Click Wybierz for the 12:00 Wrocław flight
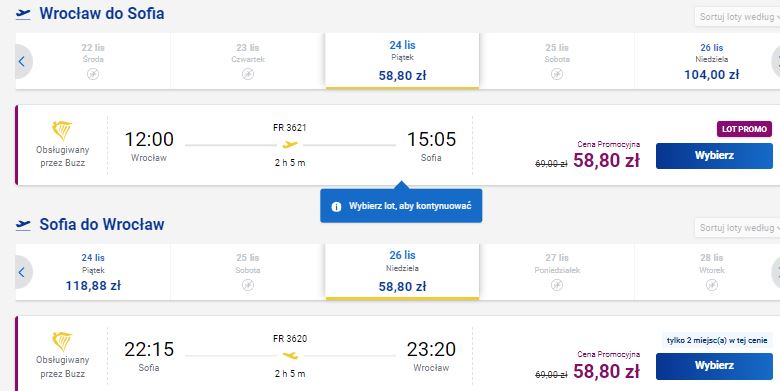The height and width of the screenshot is (391, 780). click(714, 156)
